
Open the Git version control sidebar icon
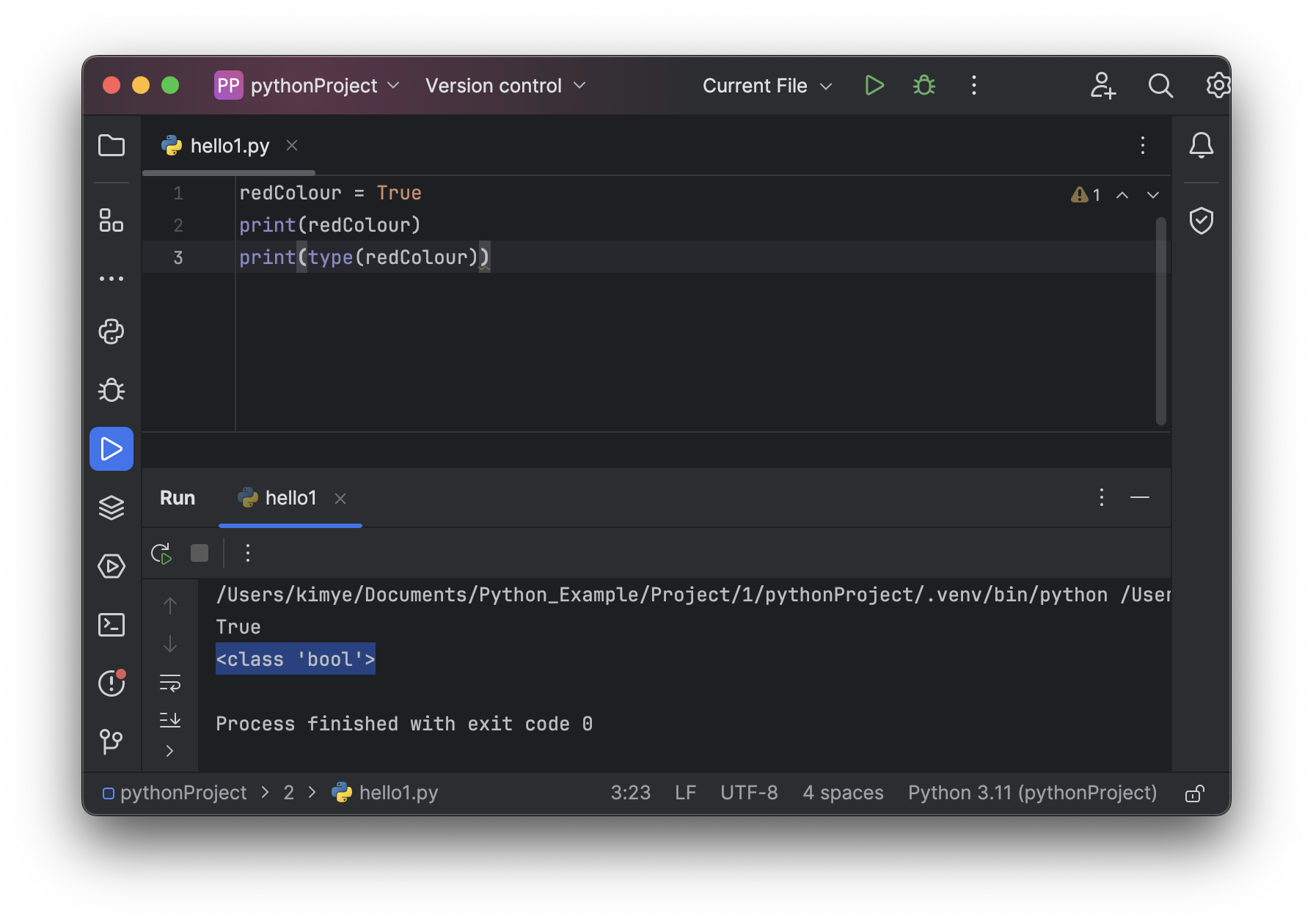(x=111, y=741)
